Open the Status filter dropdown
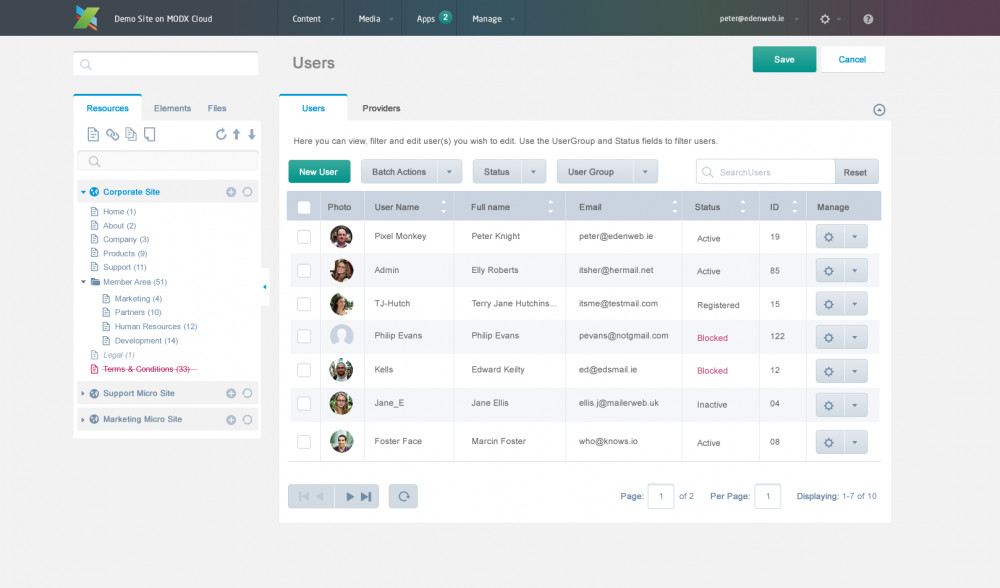The height and width of the screenshot is (588, 1000). point(509,172)
